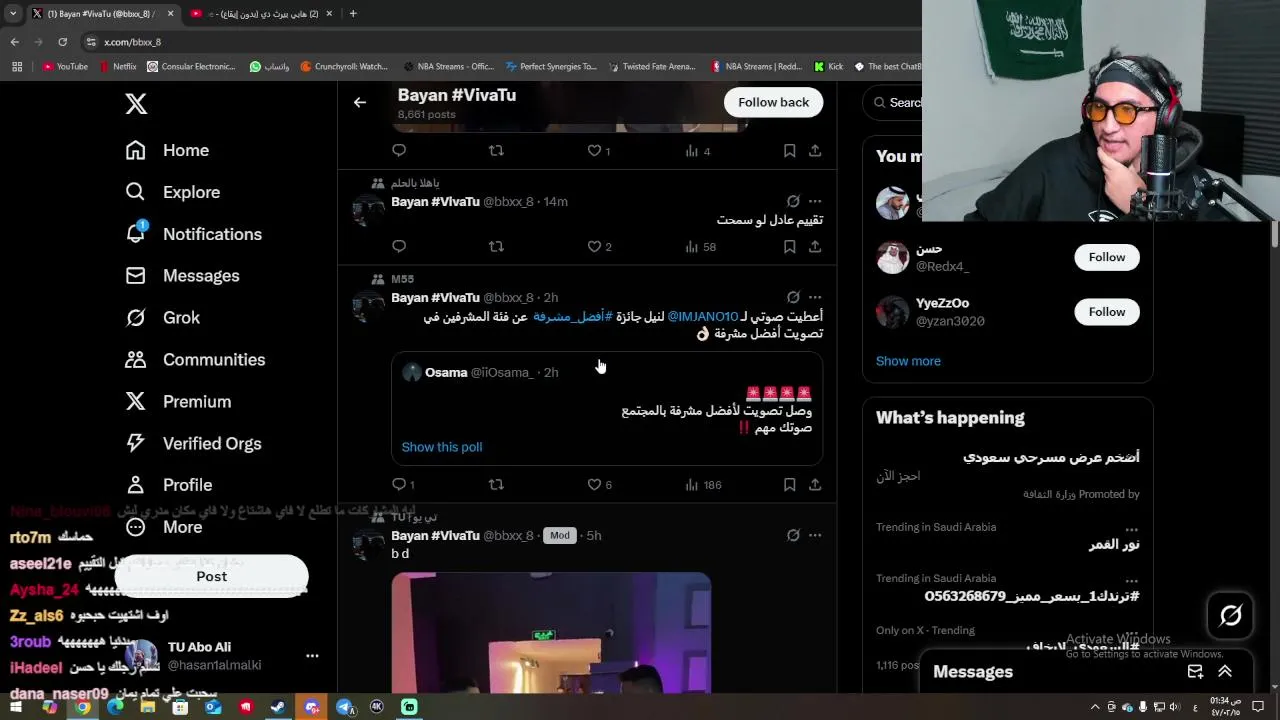Screen dimensions: 1280x720
Task: Open Premium in the sidebar
Action: coord(178,401)
